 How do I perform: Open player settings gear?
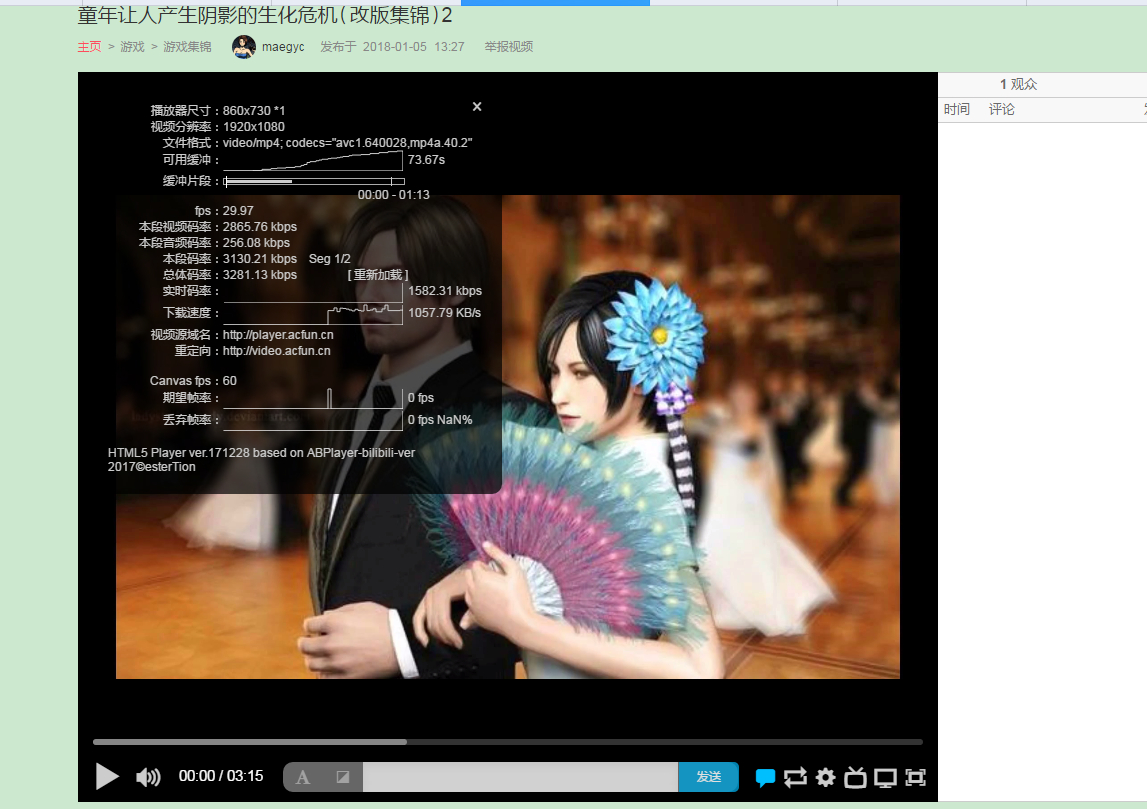pos(825,777)
